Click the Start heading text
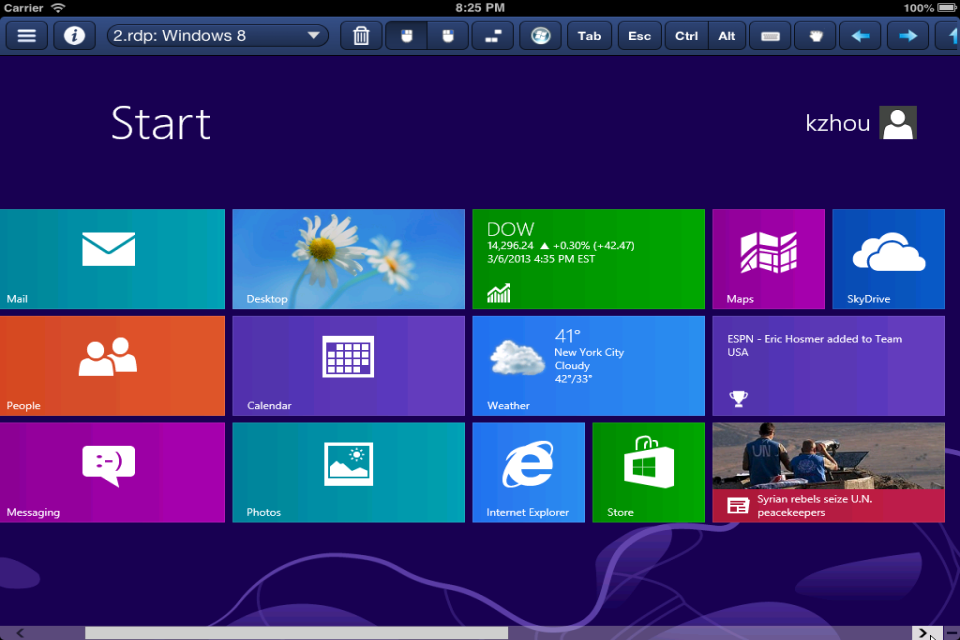 (x=161, y=123)
